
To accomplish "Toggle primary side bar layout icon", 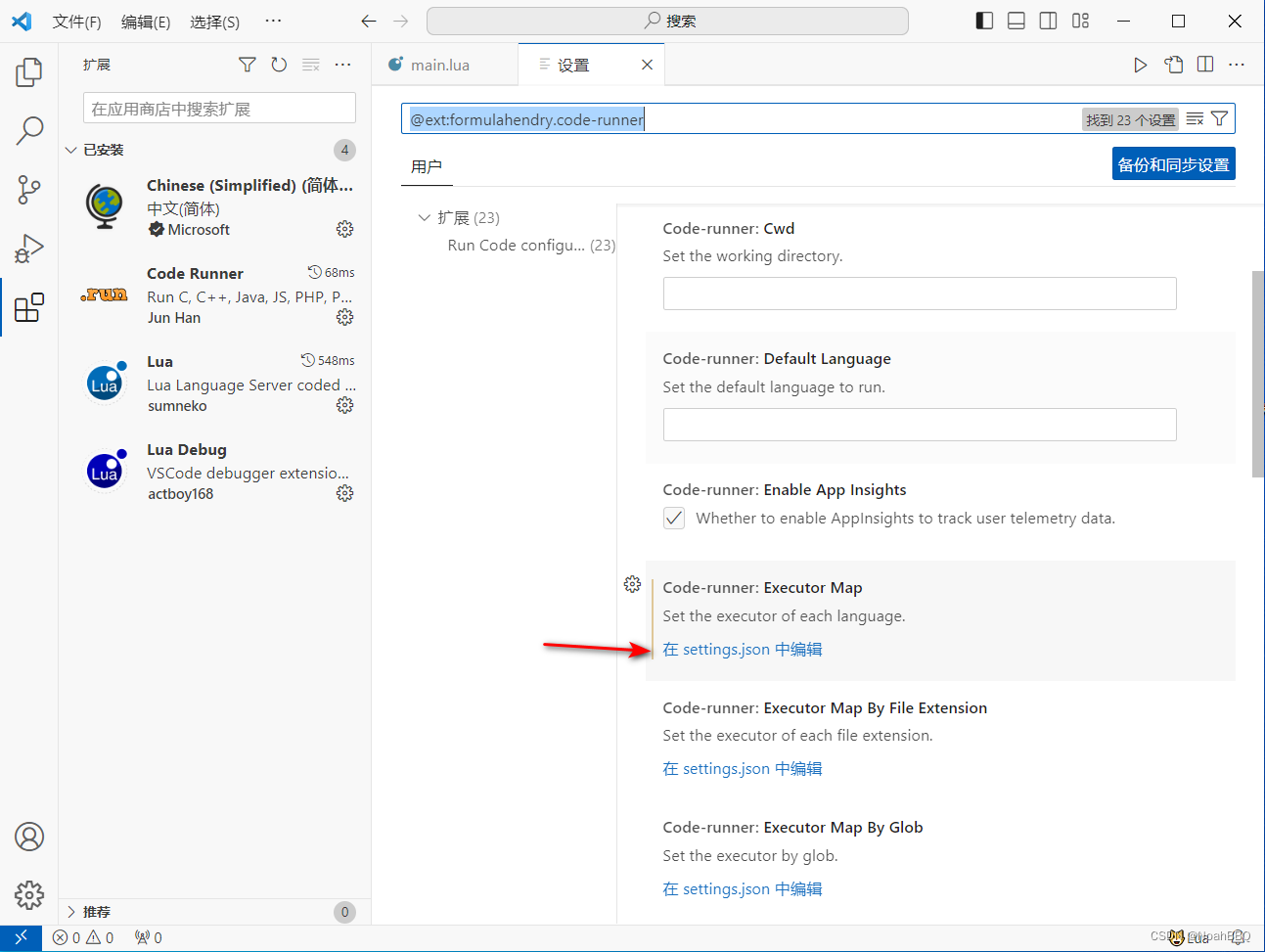I will (985, 21).
